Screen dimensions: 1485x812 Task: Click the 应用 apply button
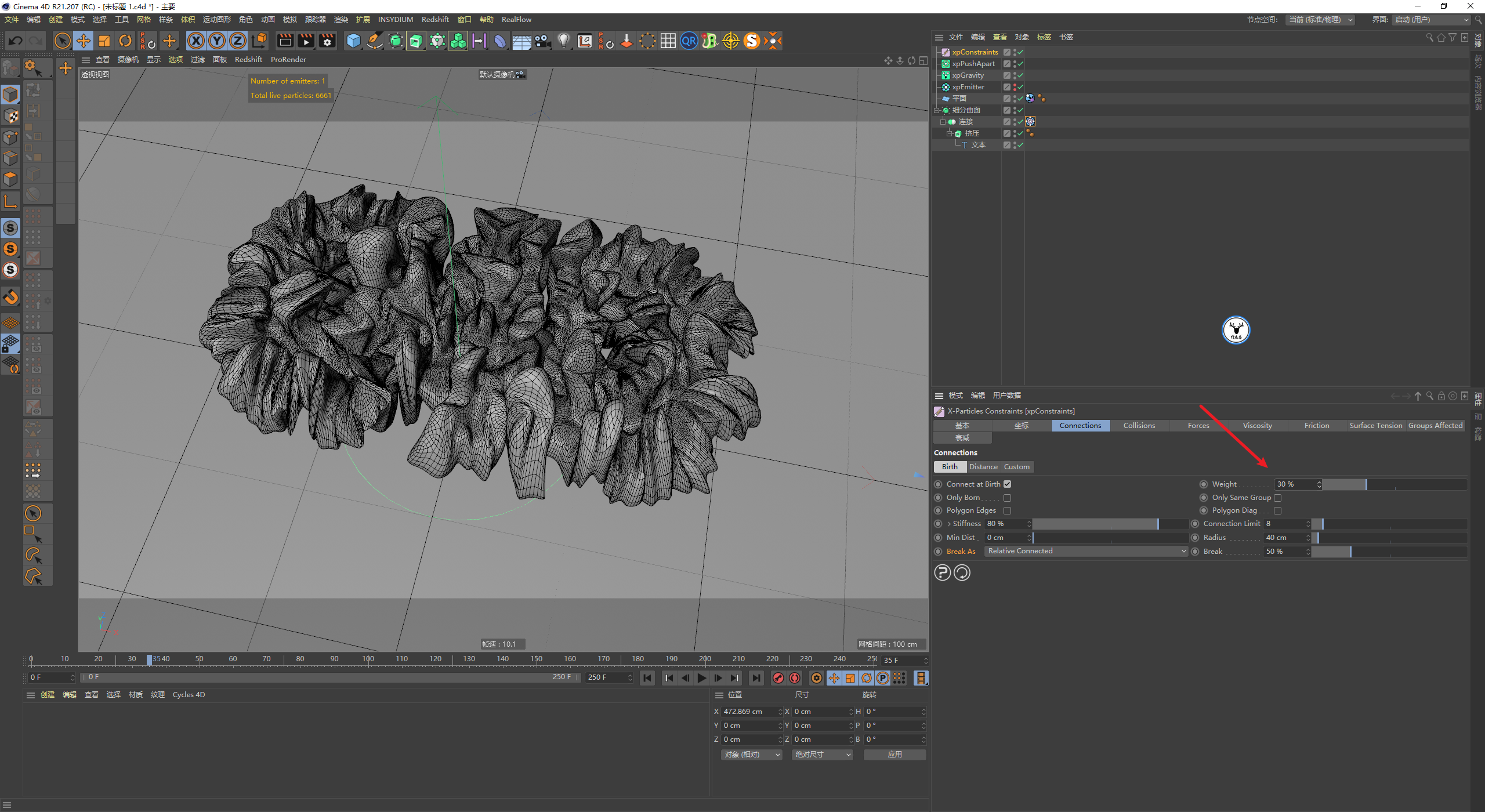click(894, 755)
